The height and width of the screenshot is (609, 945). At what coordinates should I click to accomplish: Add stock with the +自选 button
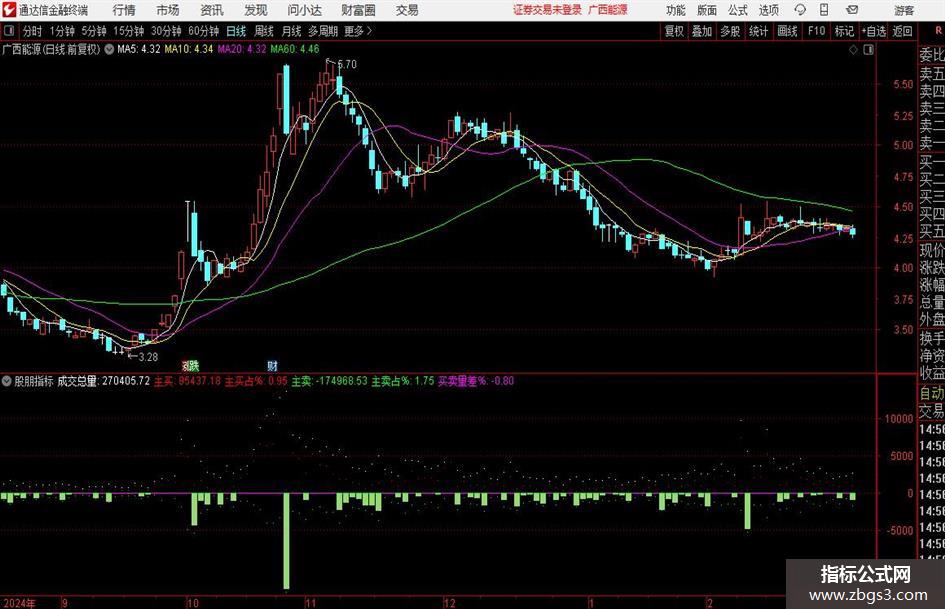[873, 31]
